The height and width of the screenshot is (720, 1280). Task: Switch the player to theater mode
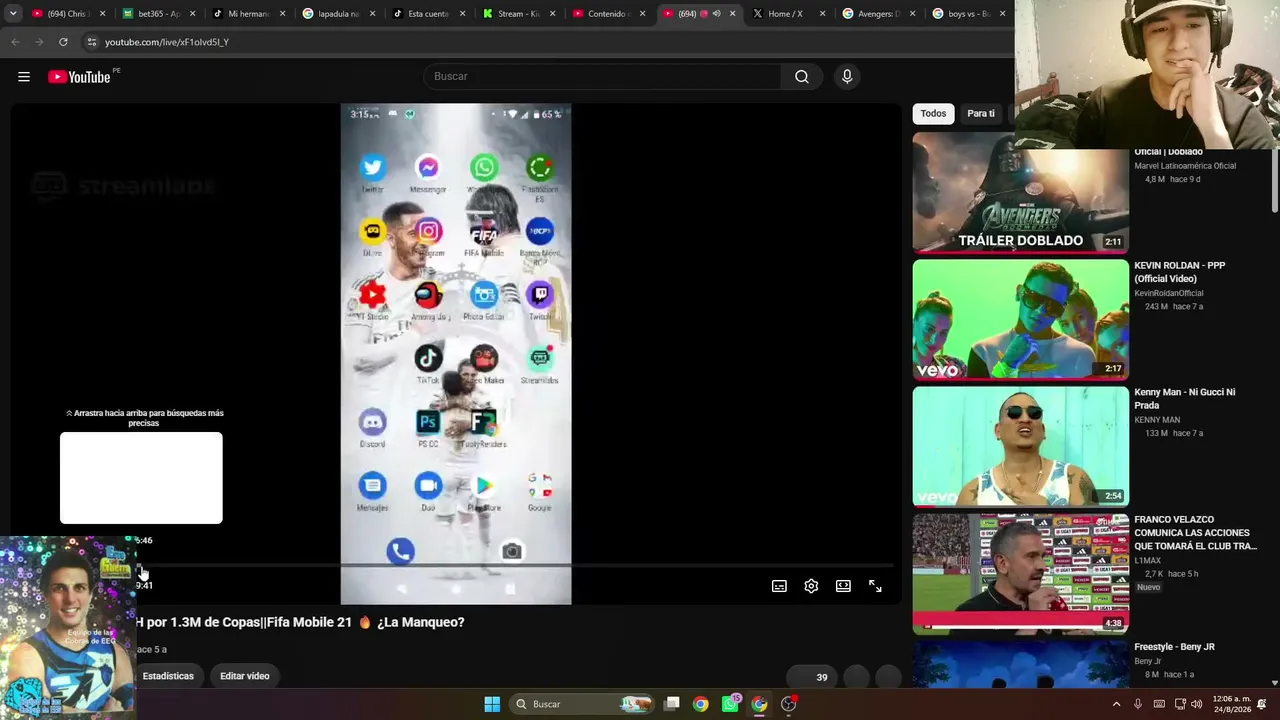pyautogui.click(x=843, y=586)
